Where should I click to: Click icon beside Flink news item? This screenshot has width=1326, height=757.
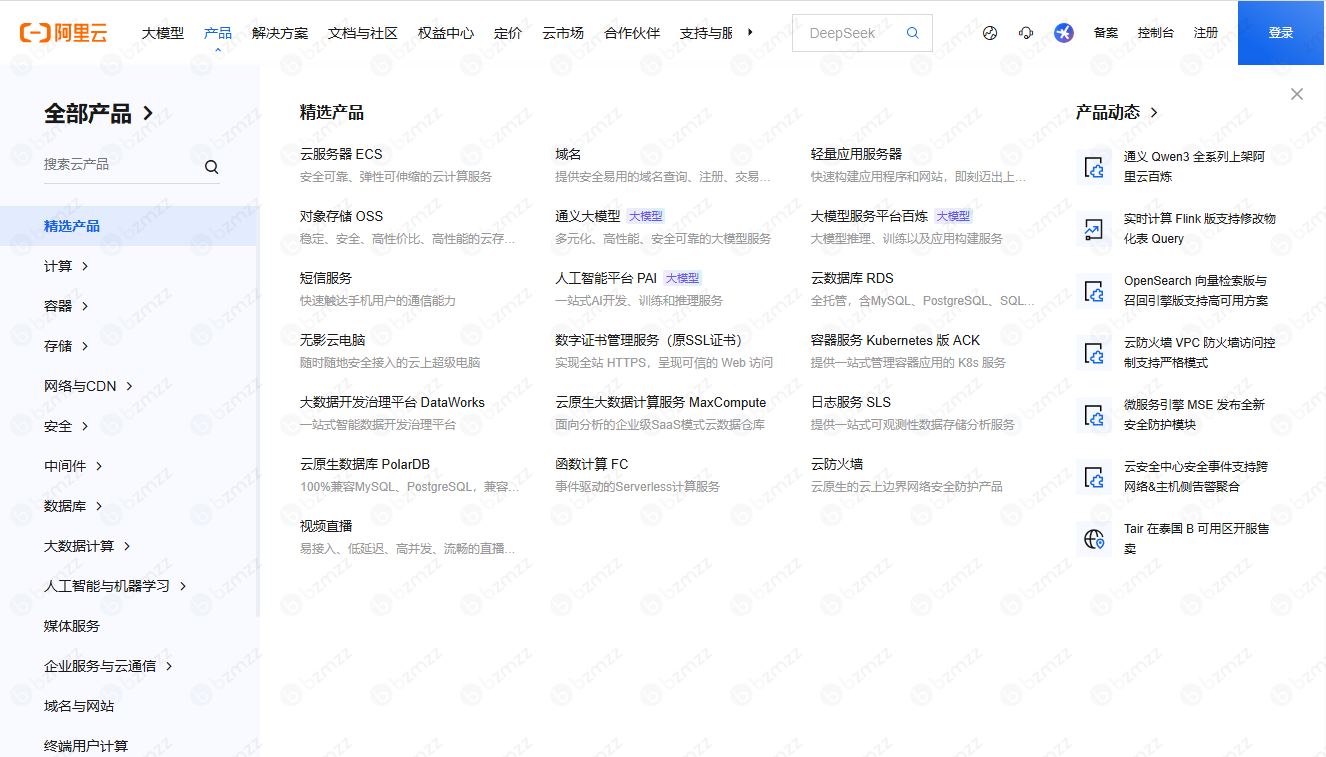[1094, 229]
